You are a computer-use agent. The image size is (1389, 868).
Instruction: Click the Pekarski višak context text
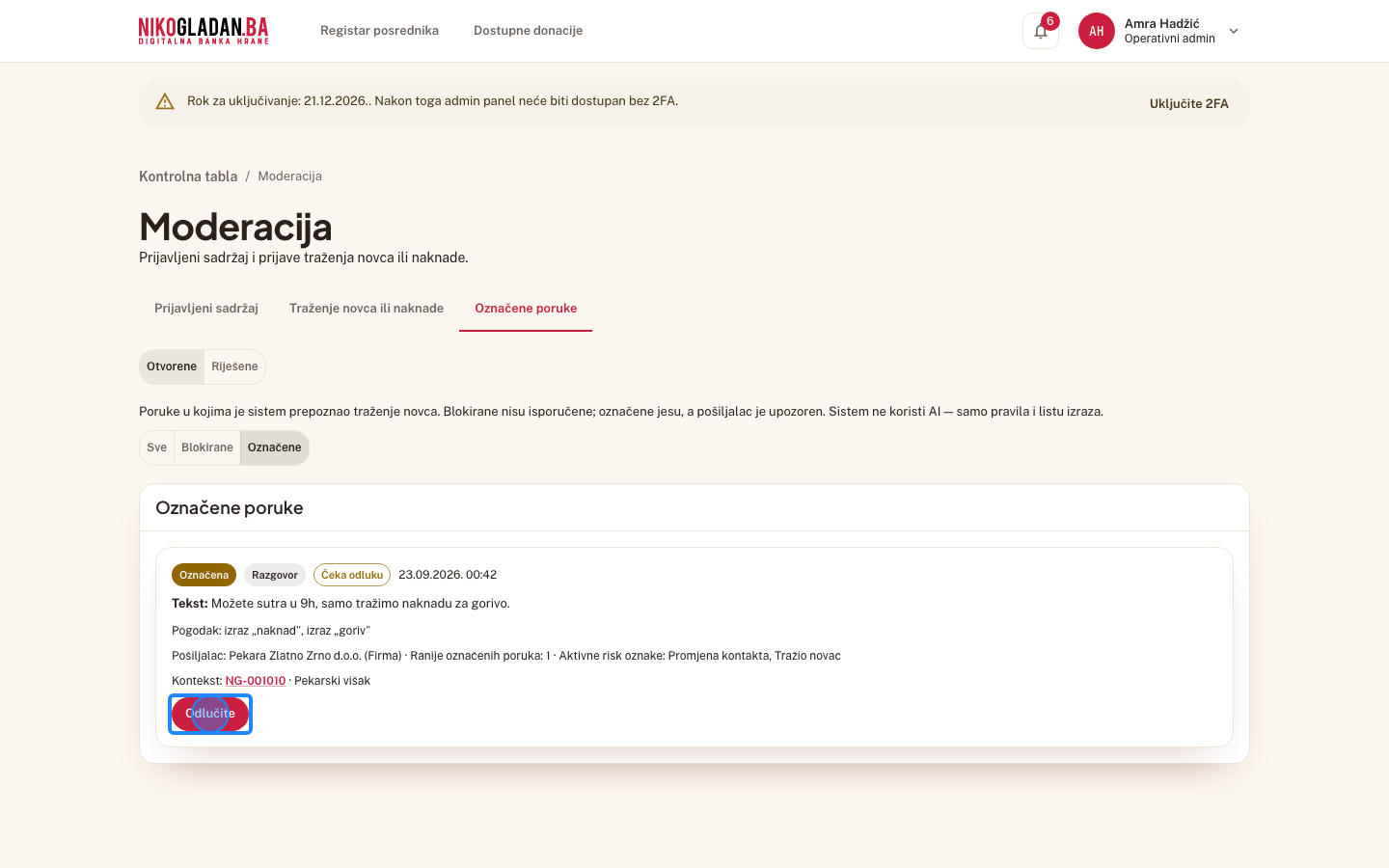click(x=332, y=681)
